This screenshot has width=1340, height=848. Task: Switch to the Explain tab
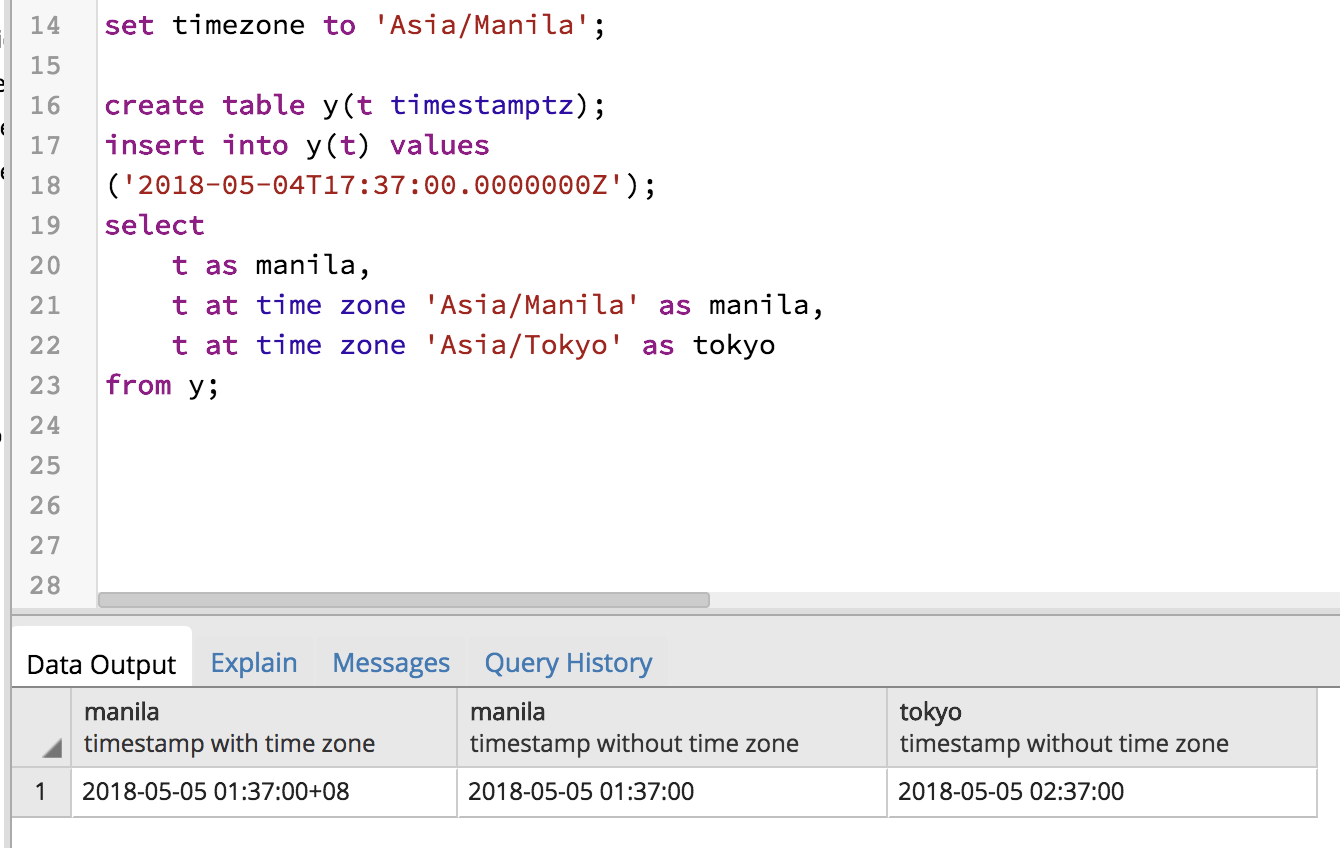point(253,662)
